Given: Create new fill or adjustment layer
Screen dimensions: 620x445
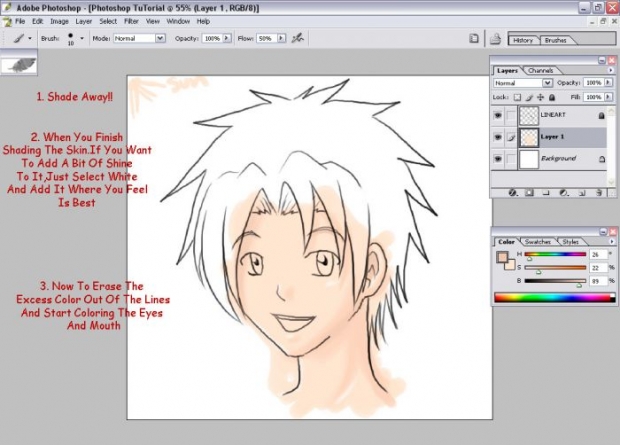Looking at the screenshot, I should click(564, 193).
